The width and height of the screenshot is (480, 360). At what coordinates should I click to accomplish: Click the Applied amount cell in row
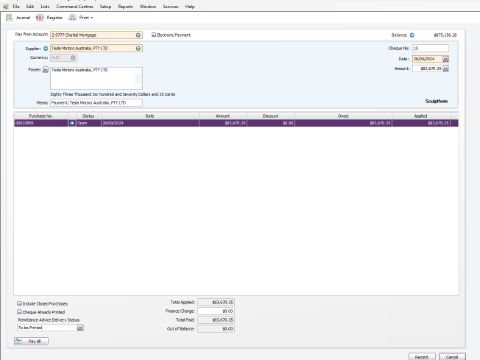point(421,123)
